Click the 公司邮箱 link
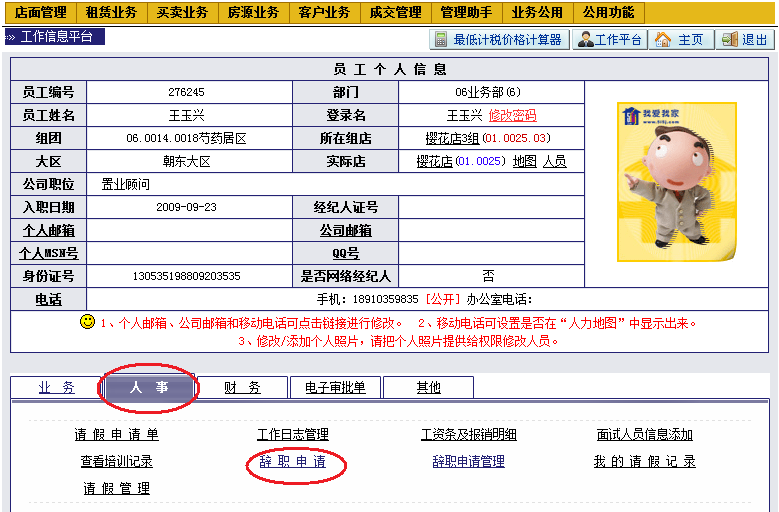This screenshot has height=512, width=779. (346, 230)
